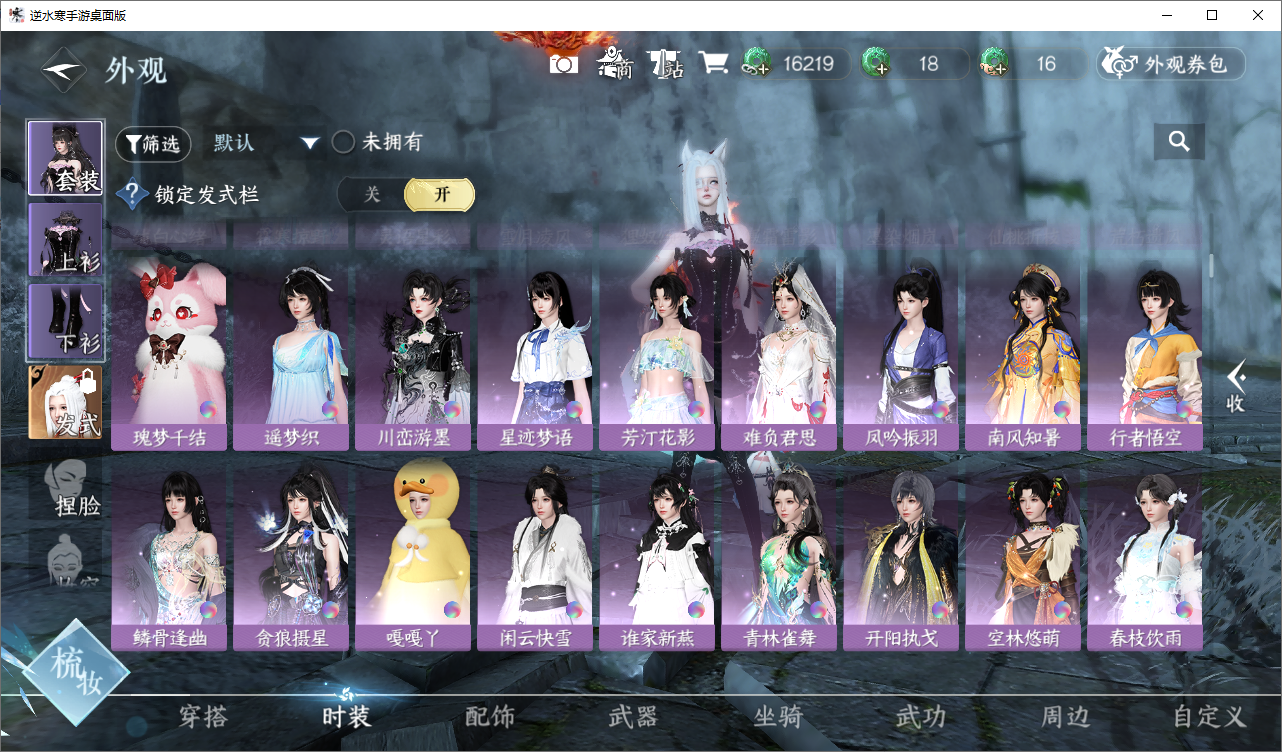Select the 贪狼摄星 outfit card

point(291,555)
